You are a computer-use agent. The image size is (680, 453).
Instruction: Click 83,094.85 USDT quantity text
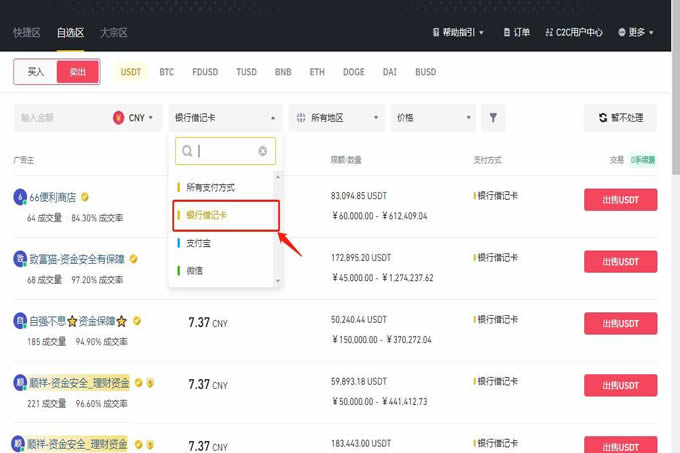click(359, 196)
